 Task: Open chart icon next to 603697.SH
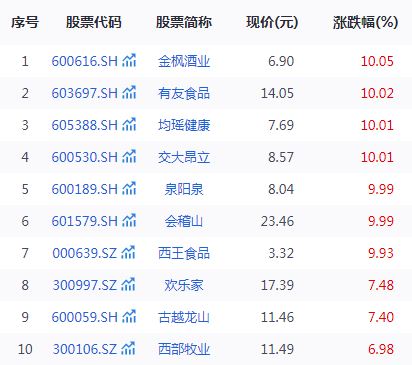[129, 93]
